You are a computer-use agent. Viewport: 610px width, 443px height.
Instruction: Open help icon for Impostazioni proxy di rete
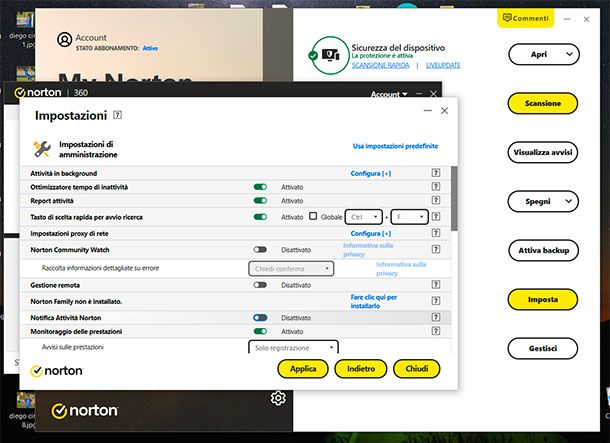coord(436,233)
